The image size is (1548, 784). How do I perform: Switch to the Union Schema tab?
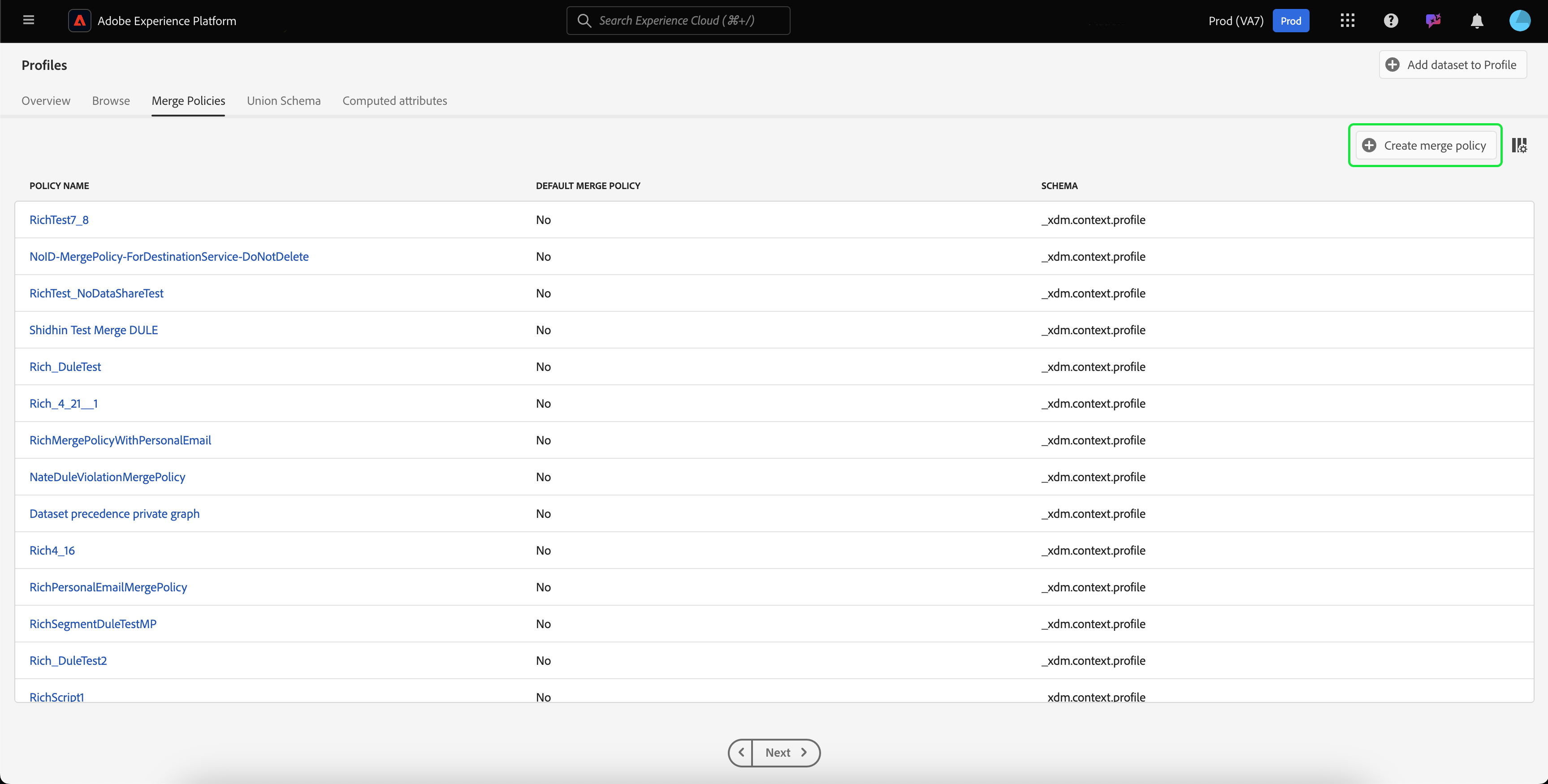pos(284,100)
